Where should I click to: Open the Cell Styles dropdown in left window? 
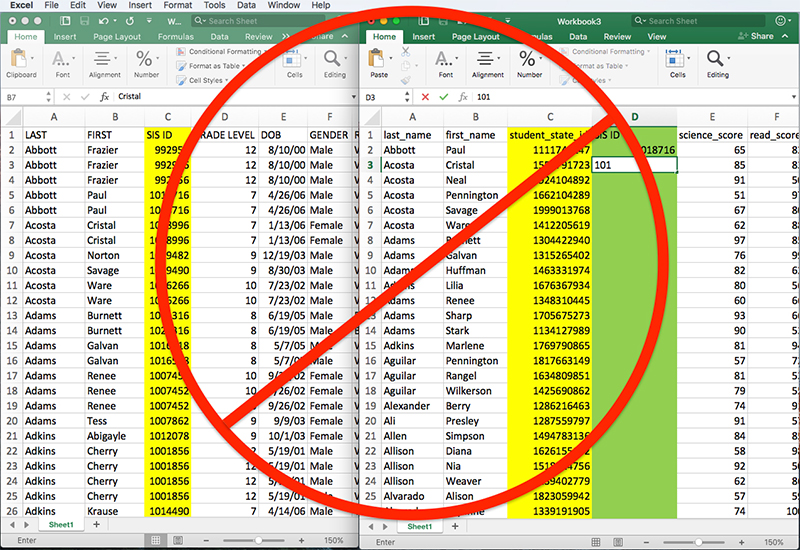coord(205,81)
